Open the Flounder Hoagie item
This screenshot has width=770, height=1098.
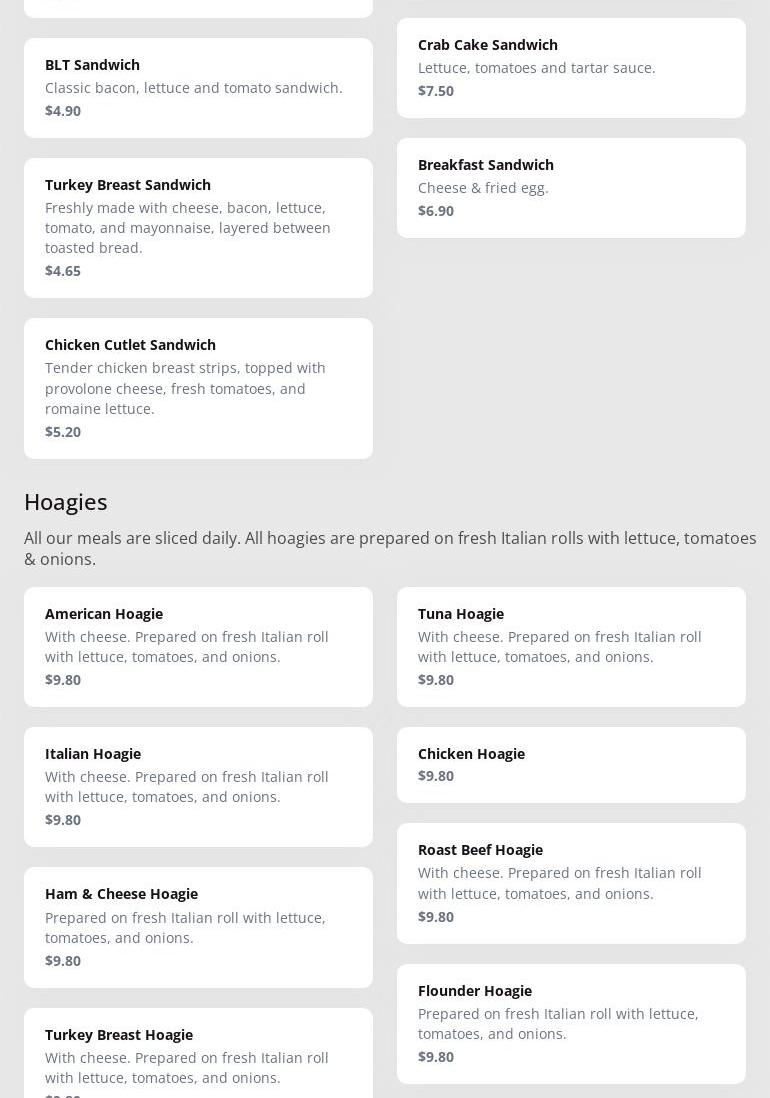coord(571,1023)
